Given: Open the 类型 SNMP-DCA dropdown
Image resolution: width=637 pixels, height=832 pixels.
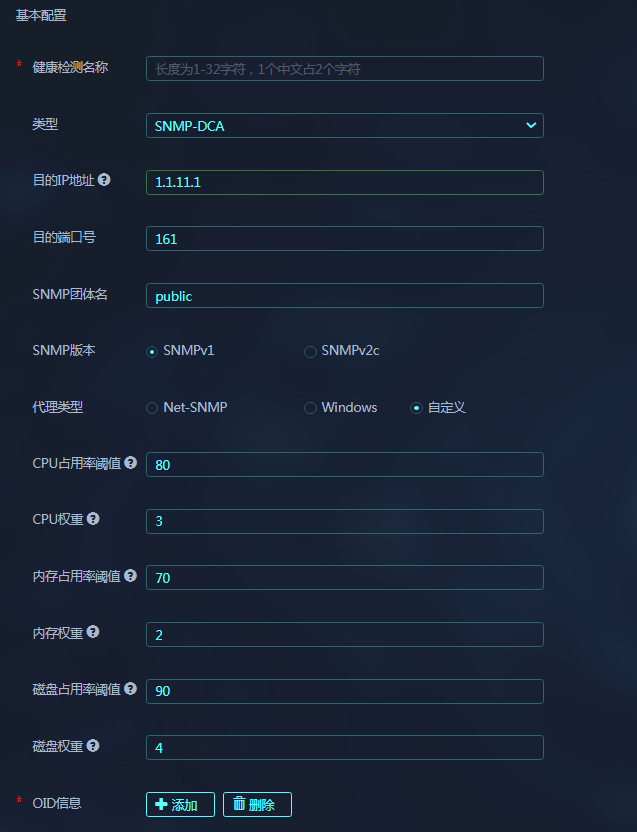Looking at the screenshot, I should [x=344, y=125].
